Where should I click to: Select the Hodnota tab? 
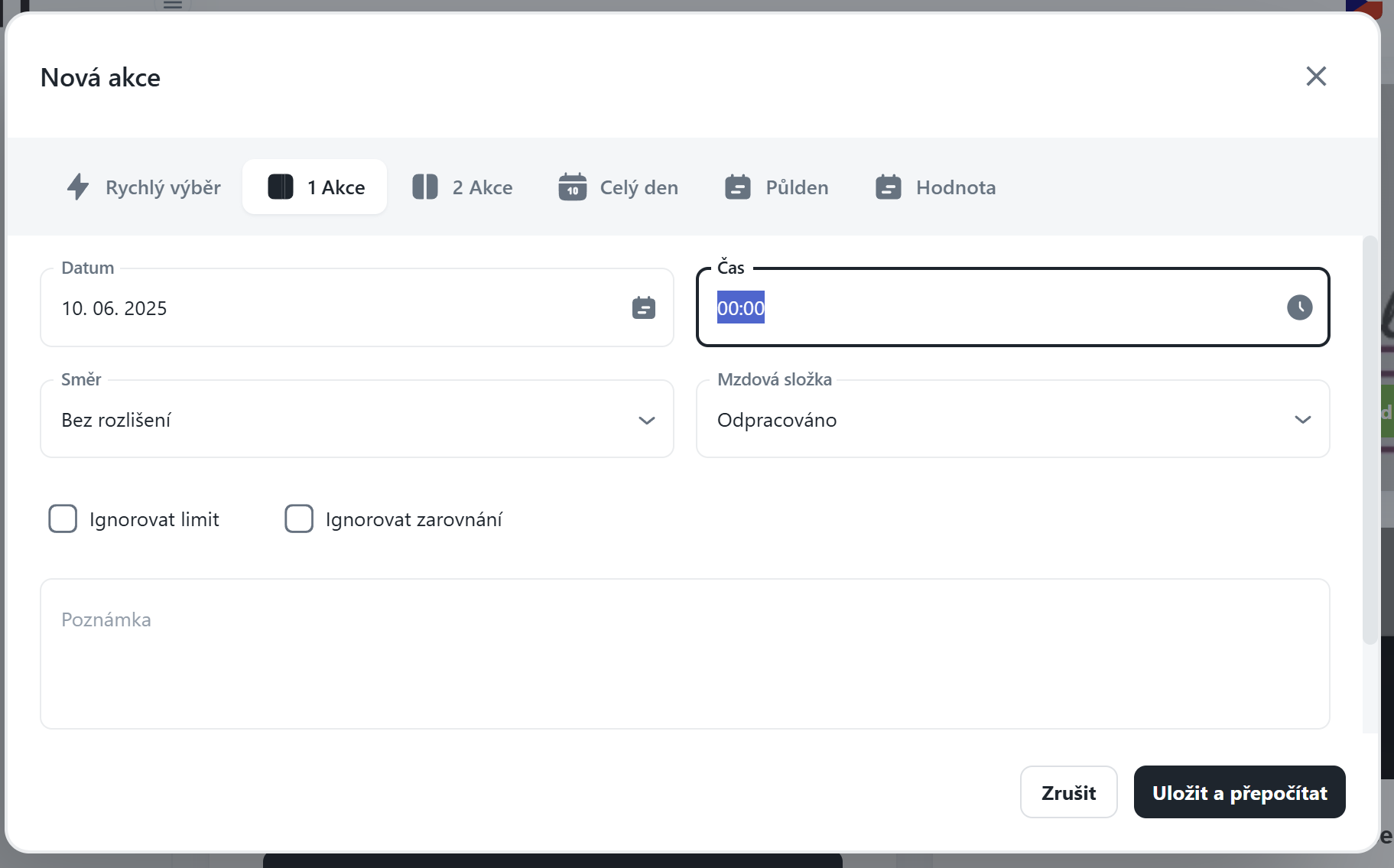point(936,187)
